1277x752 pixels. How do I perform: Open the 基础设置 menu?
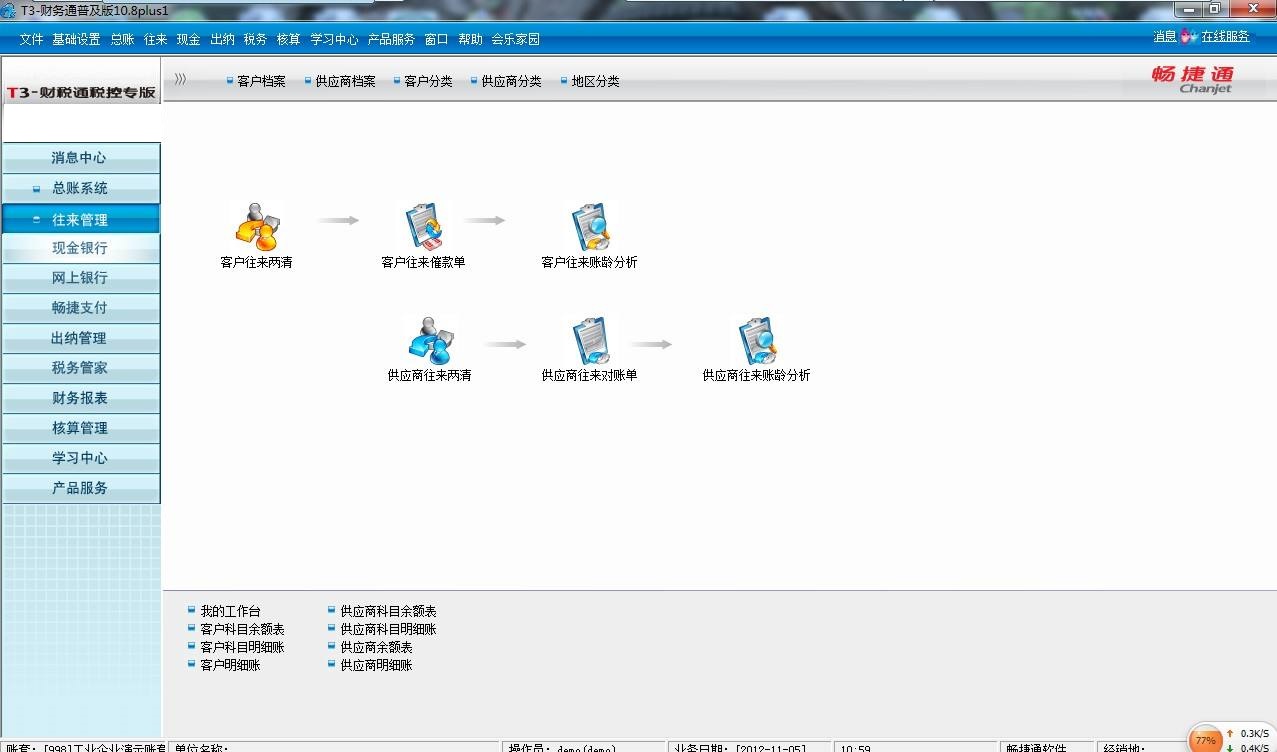click(x=76, y=39)
